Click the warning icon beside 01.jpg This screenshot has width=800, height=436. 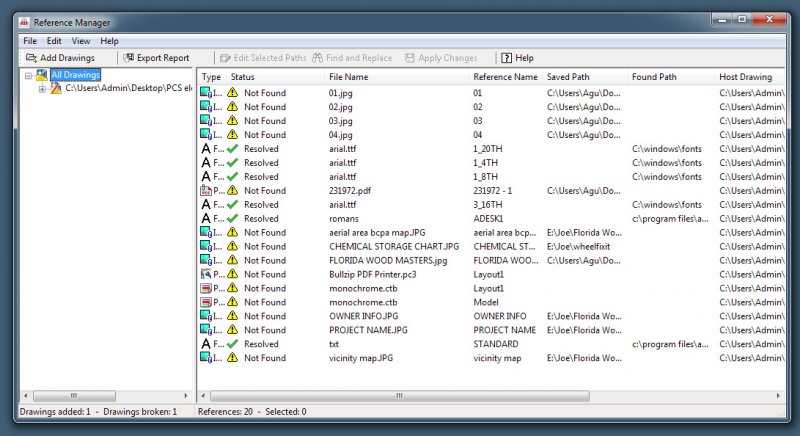pos(232,93)
